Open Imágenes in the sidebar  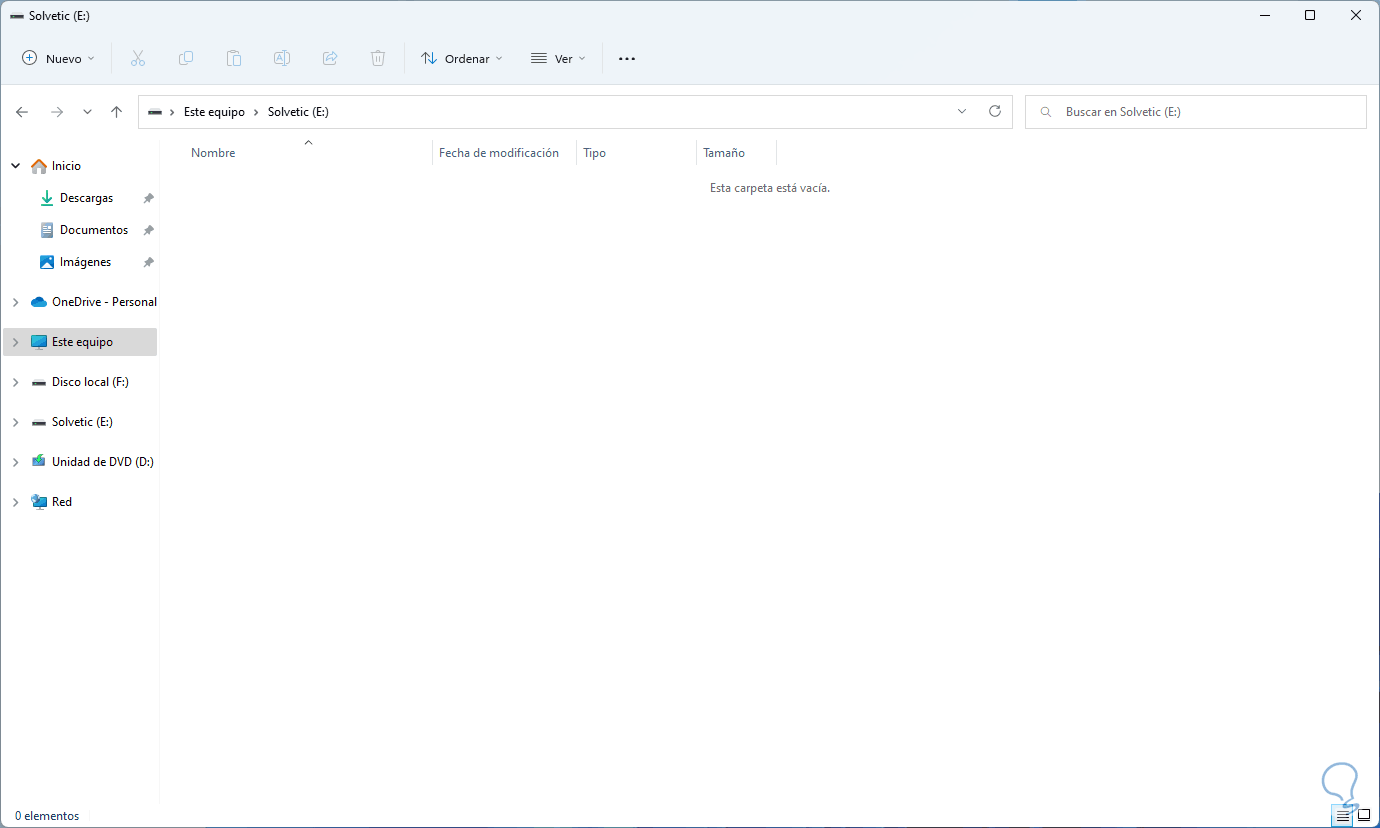pos(86,262)
